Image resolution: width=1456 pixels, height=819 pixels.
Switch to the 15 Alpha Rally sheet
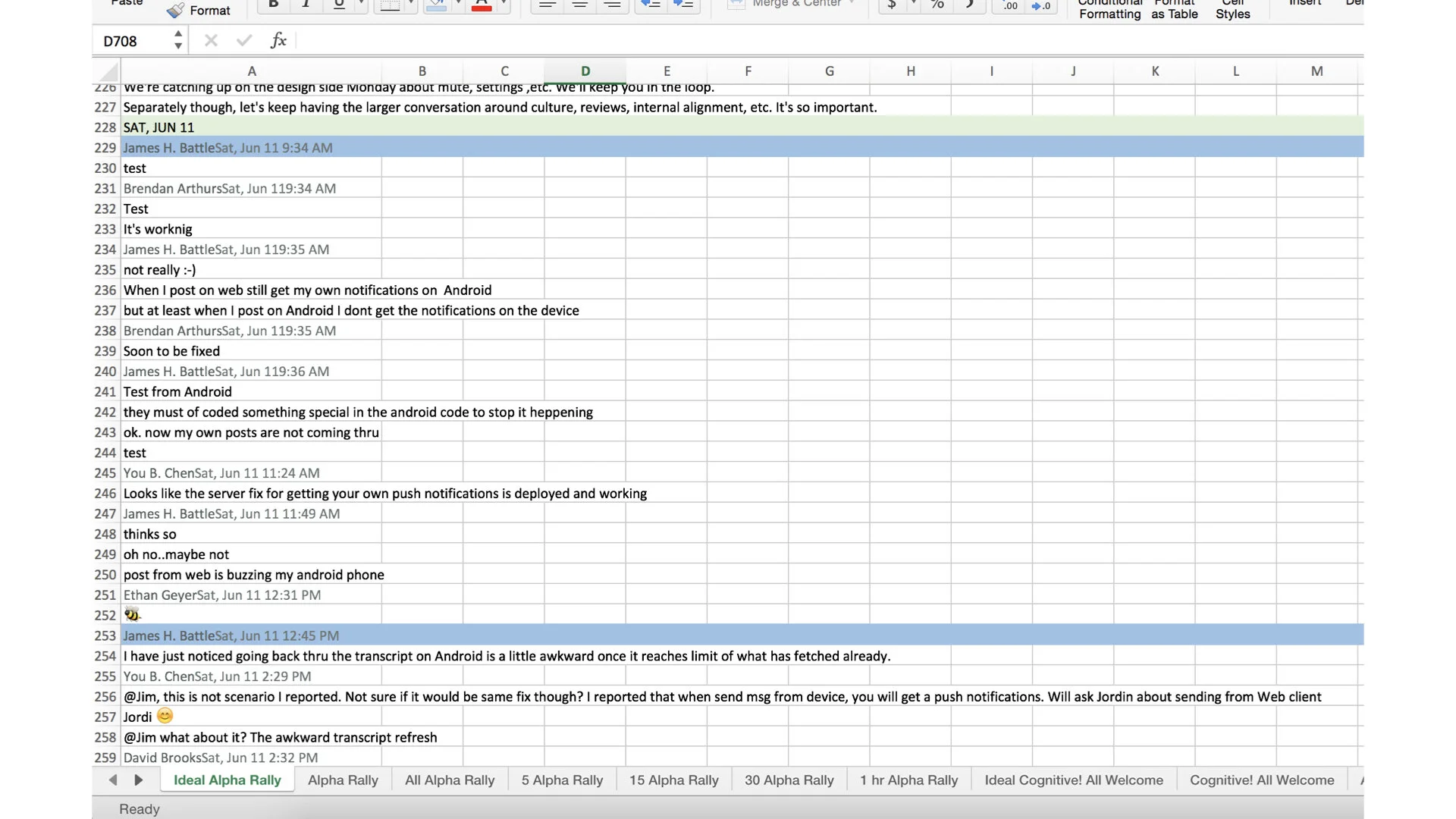673,780
